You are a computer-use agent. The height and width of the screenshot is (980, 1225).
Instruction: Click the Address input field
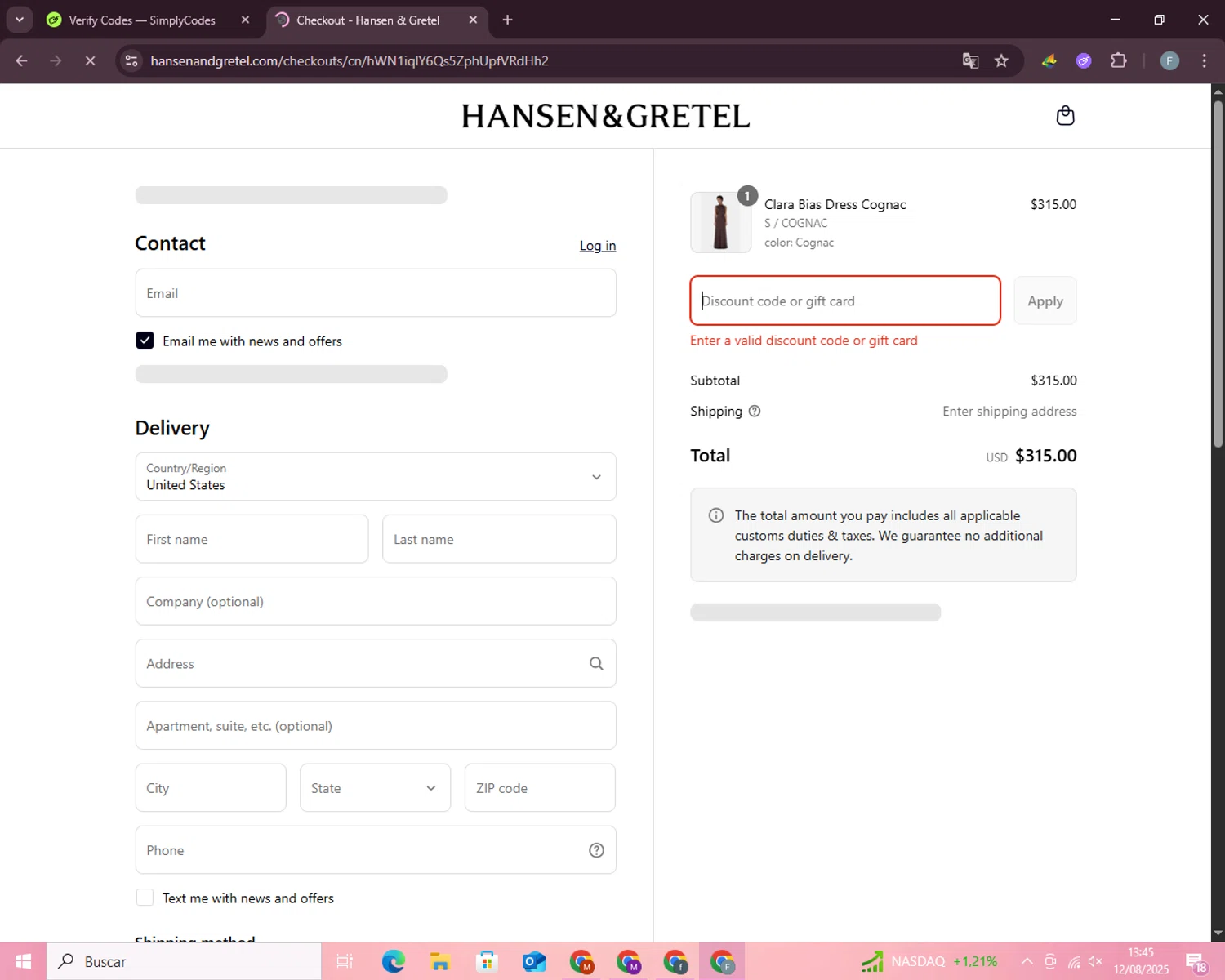(x=376, y=663)
